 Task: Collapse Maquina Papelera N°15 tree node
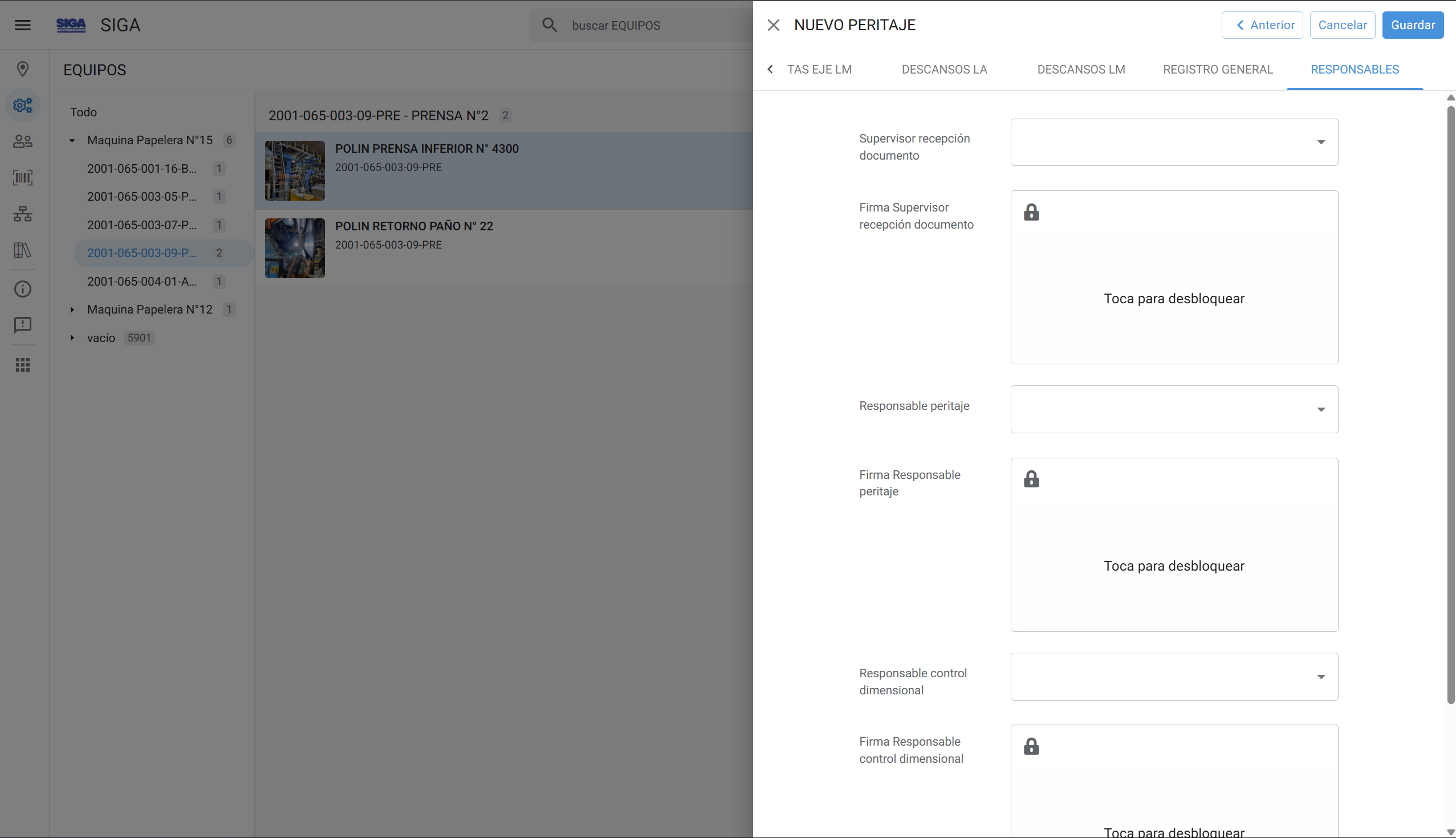[72, 140]
